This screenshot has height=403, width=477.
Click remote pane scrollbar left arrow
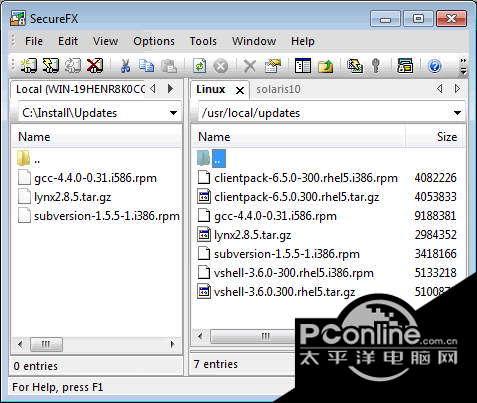tap(200, 336)
